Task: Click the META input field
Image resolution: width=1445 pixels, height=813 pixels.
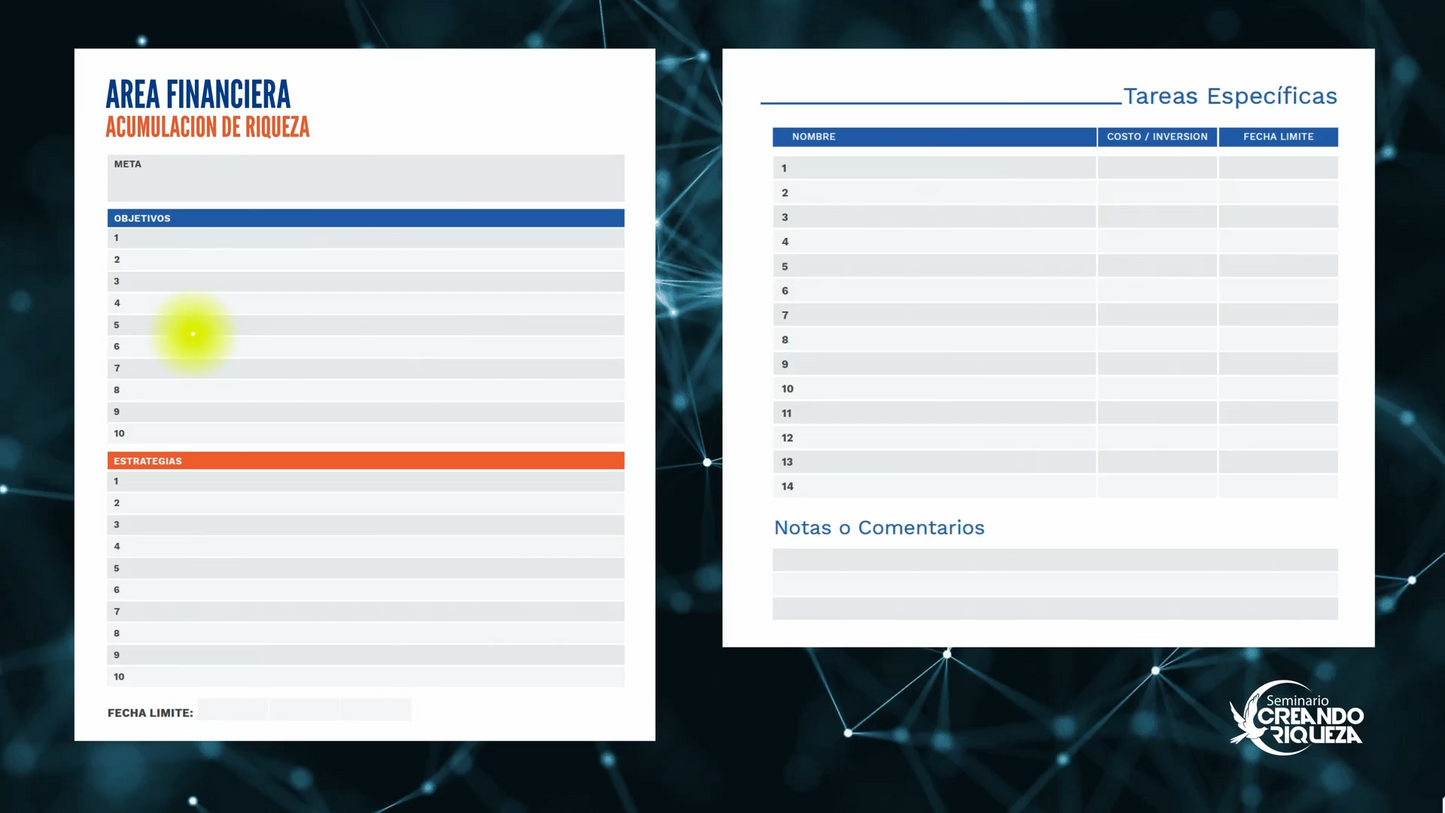Action: (365, 179)
